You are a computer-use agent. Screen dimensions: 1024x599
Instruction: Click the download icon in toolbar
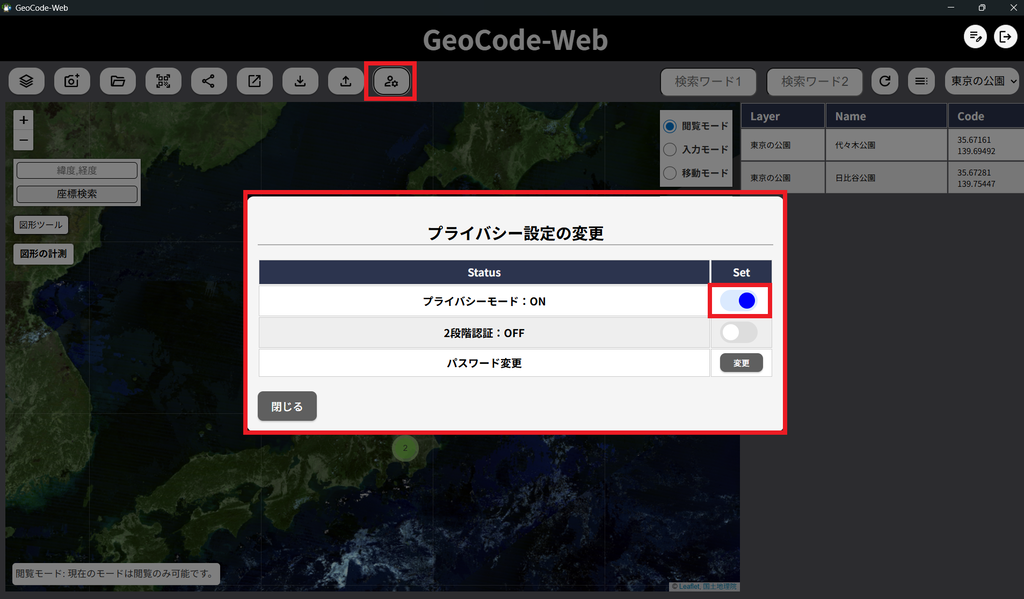[300, 81]
